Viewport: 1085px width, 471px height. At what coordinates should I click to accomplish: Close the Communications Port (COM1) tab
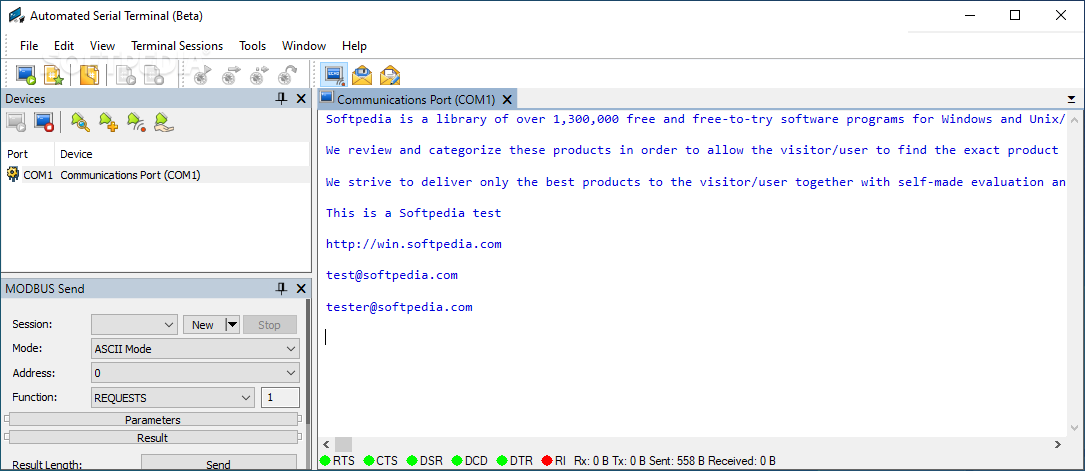click(x=507, y=100)
